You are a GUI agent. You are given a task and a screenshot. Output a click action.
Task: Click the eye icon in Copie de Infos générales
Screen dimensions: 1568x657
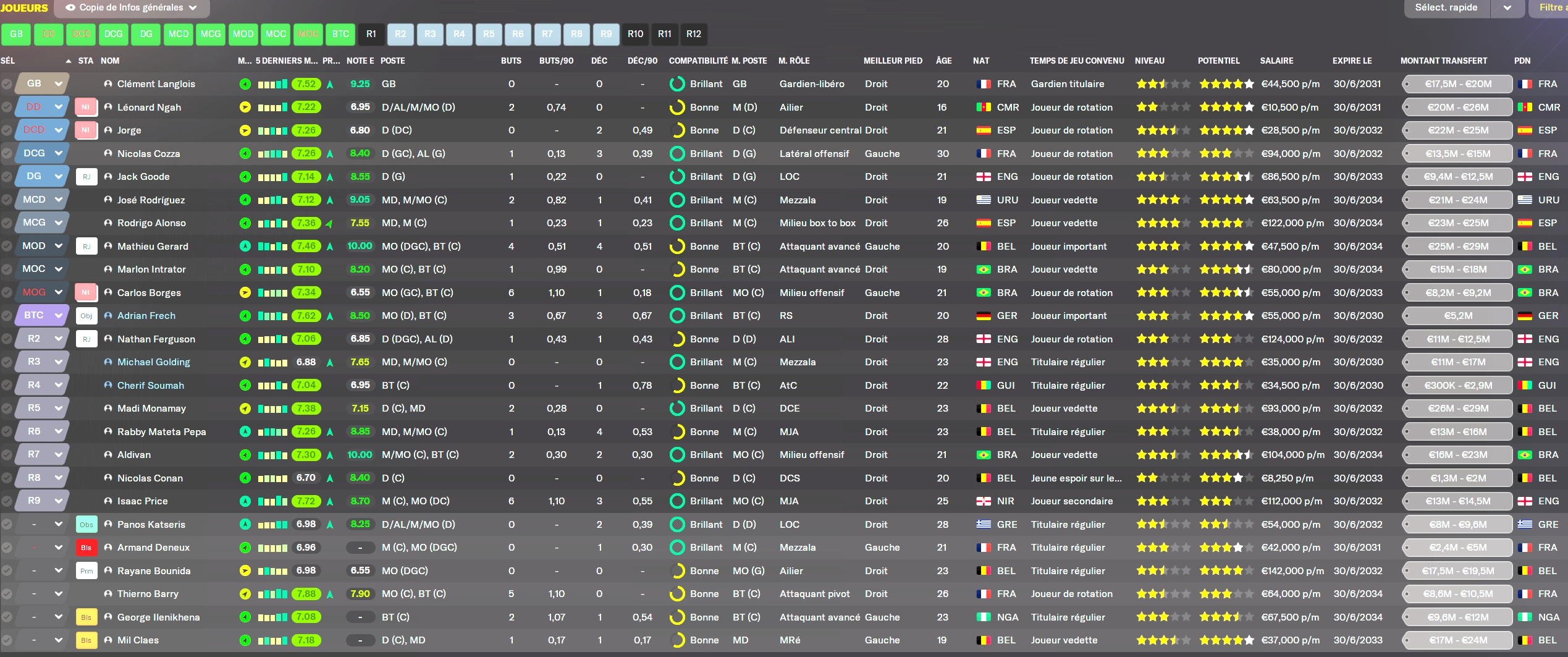click(70, 8)
